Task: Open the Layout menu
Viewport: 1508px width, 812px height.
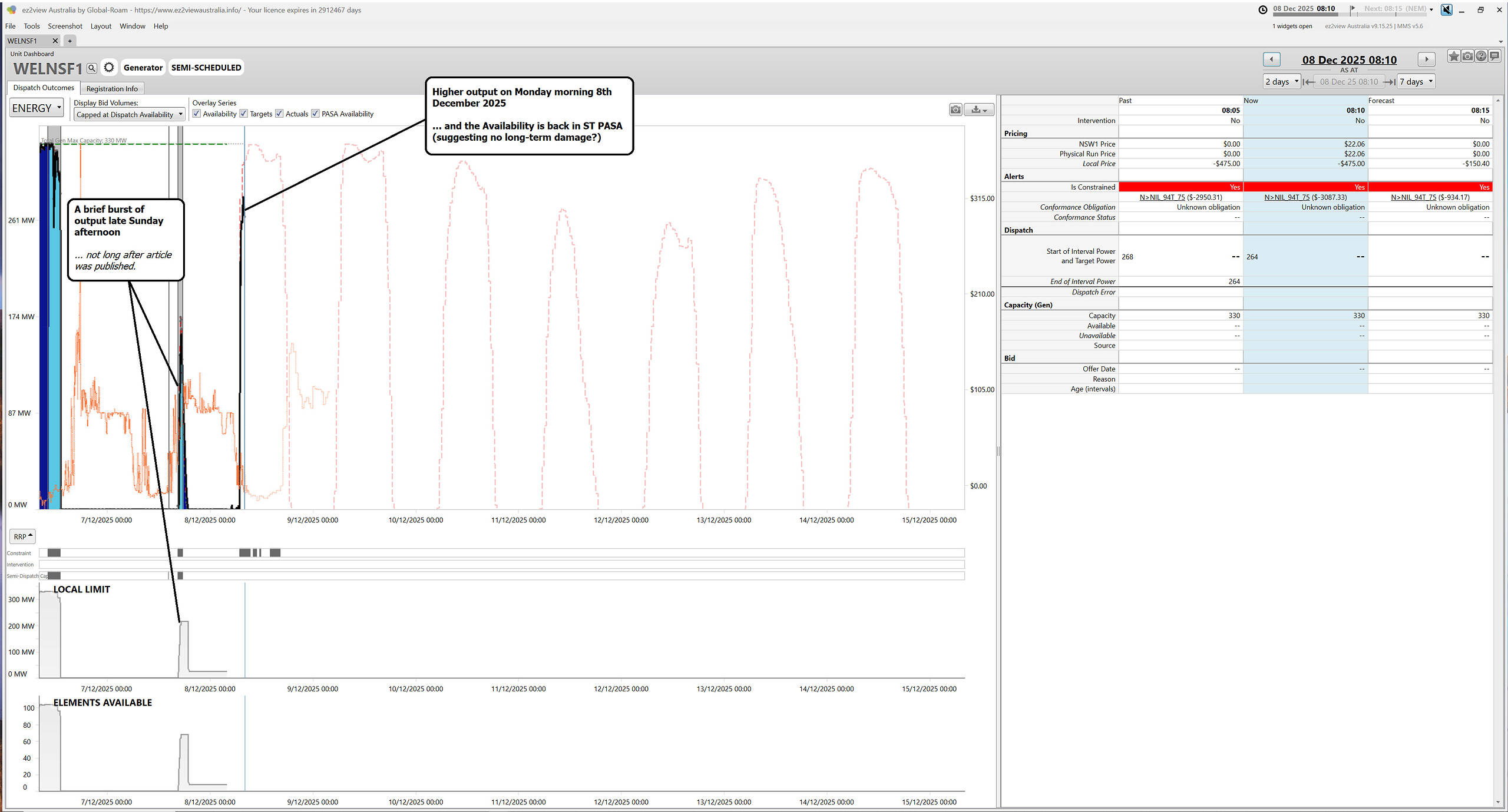Action: [101, 26]
